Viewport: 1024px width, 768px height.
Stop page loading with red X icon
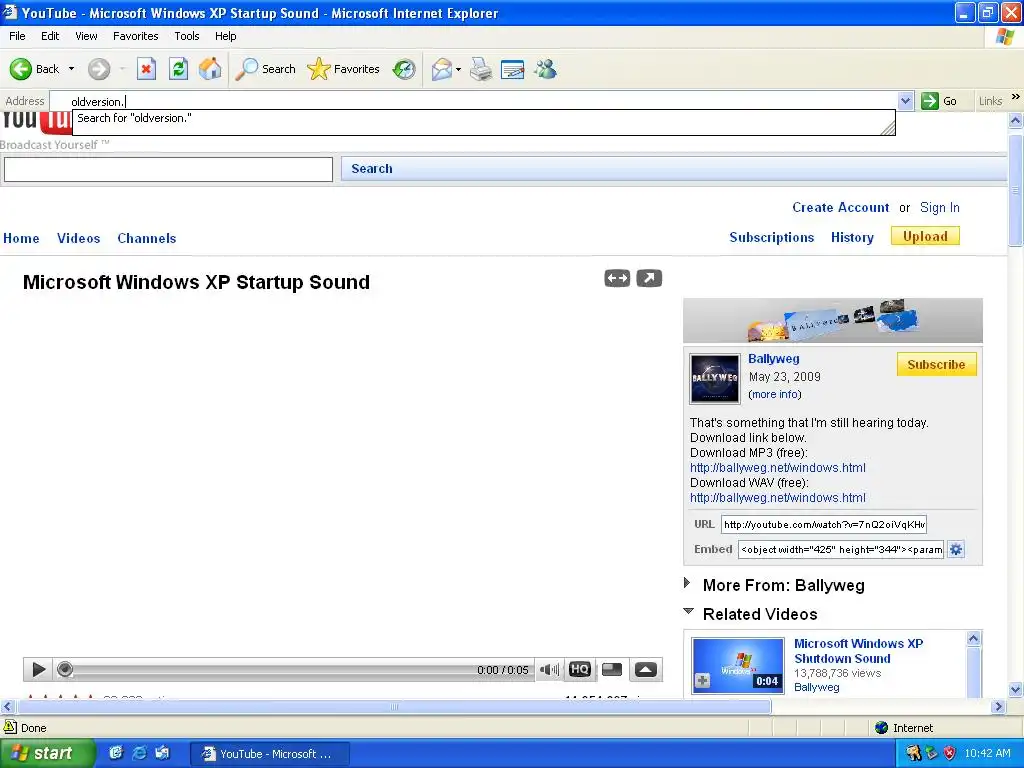point(146,69)
